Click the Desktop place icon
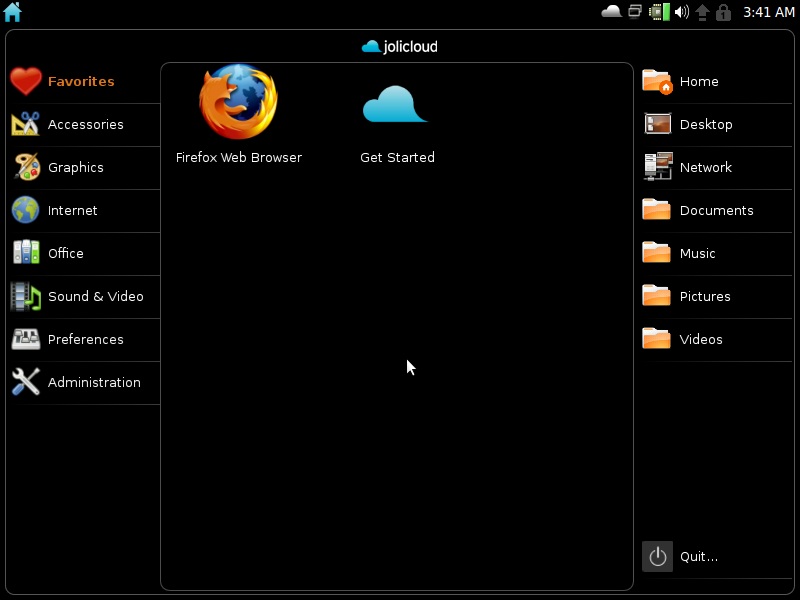Viewport: 800px width, 600px height. click(x=658, y=124)
